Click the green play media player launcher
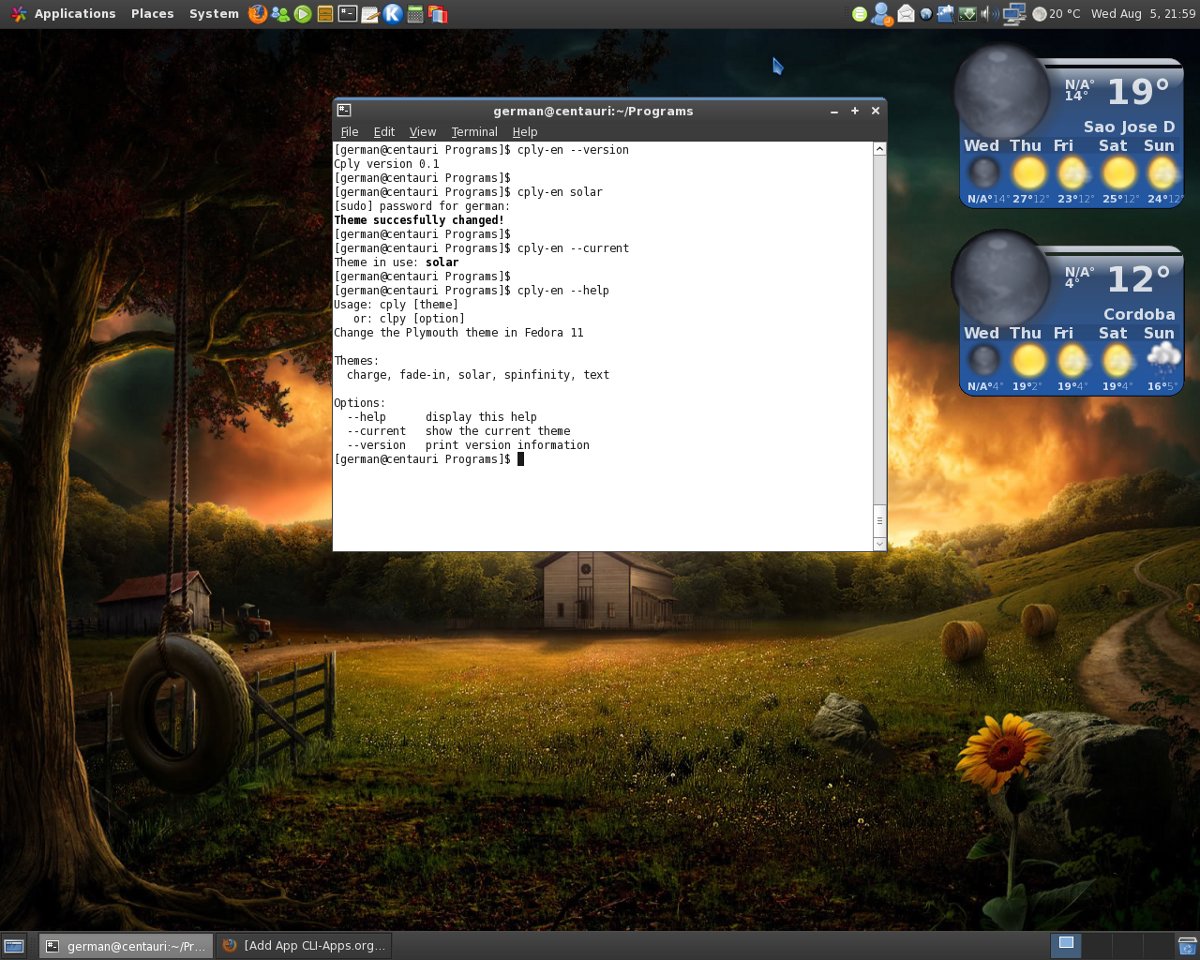 coord(303,14)
